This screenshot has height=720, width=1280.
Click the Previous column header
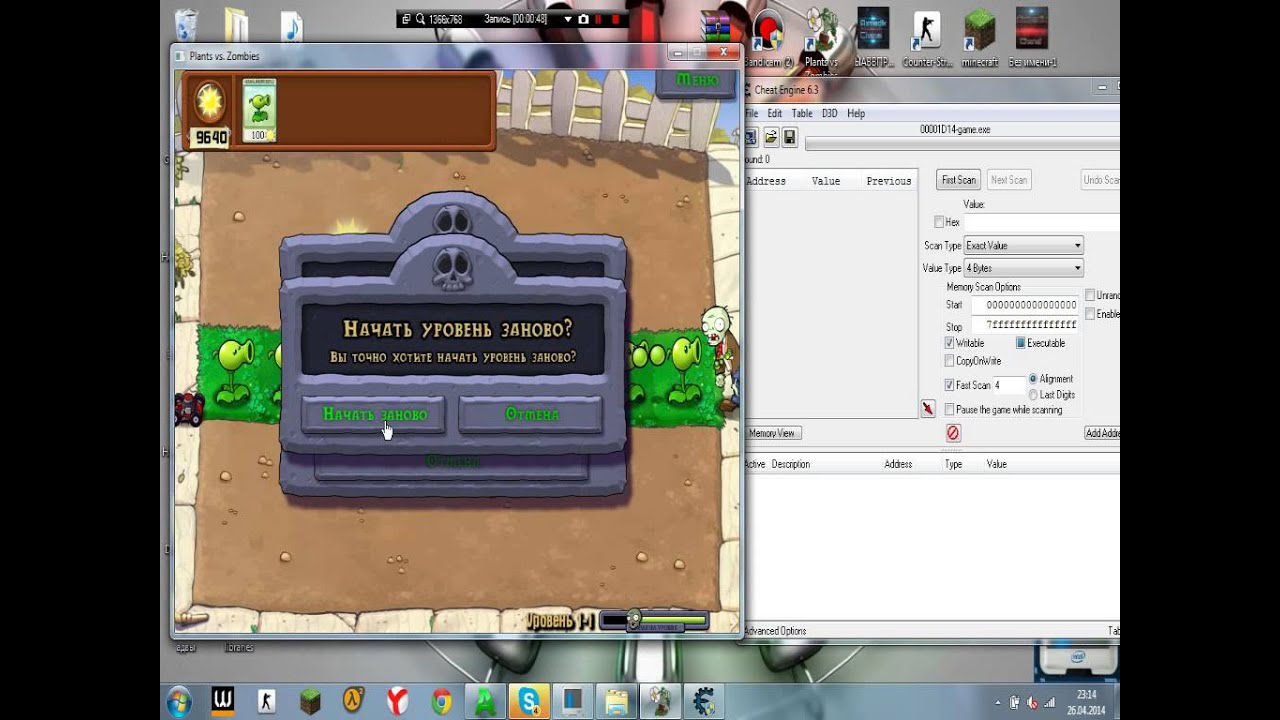(889, 181)
